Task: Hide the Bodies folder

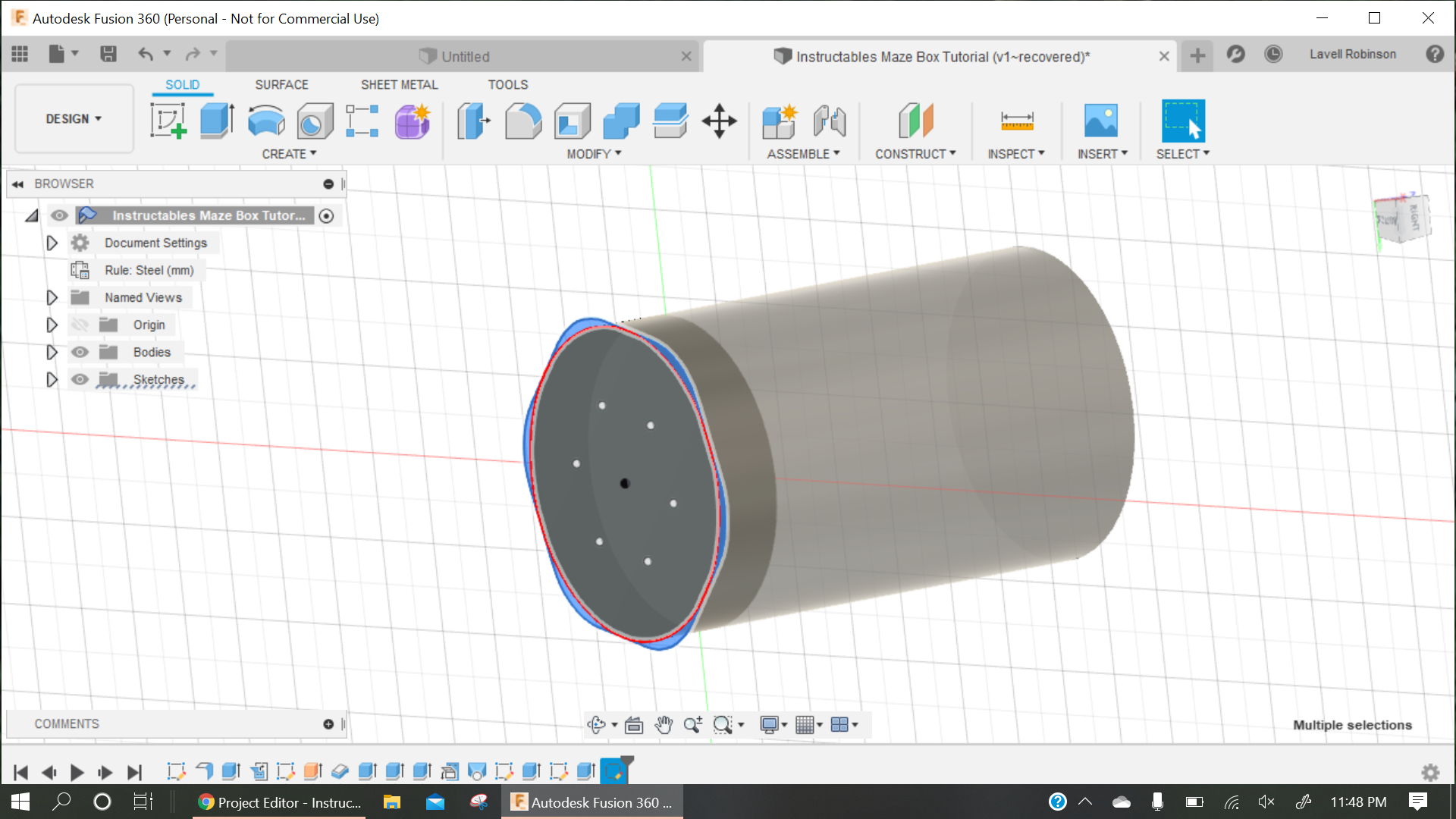Action: (x=80, y=352)
